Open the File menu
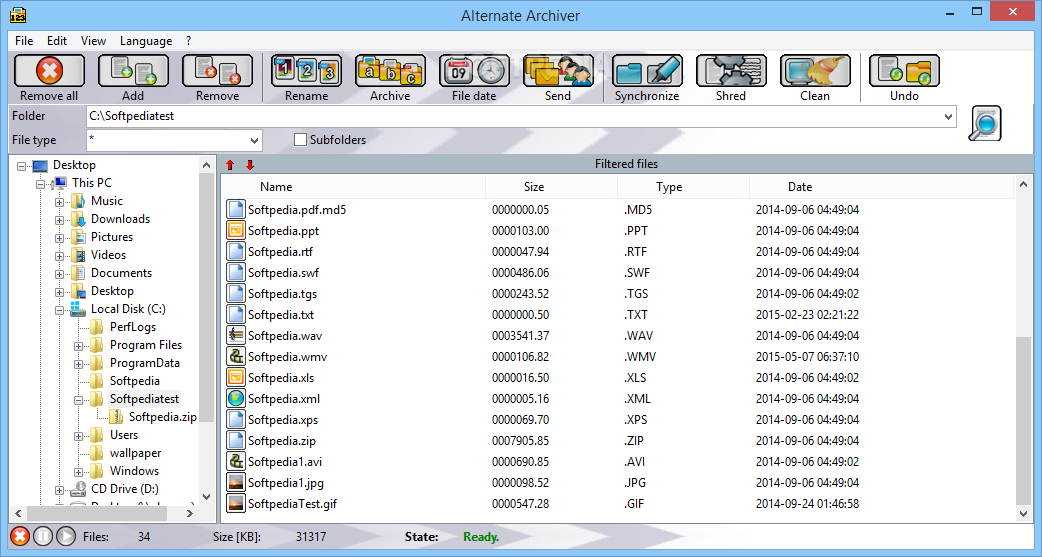This screenshot has height=557, width=1042. click(24, 41)
